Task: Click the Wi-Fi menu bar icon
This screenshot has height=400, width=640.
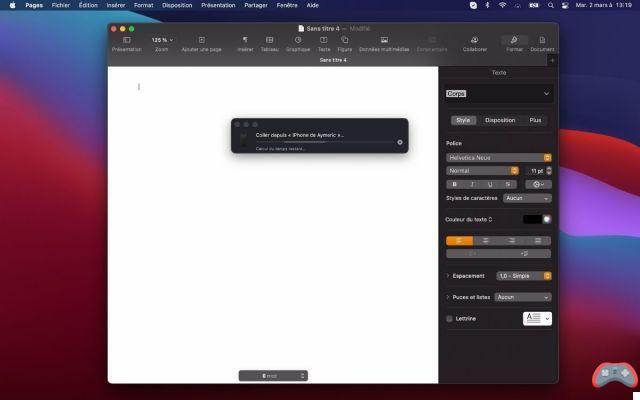Action: pyautogui.click(x=502, y=5)
